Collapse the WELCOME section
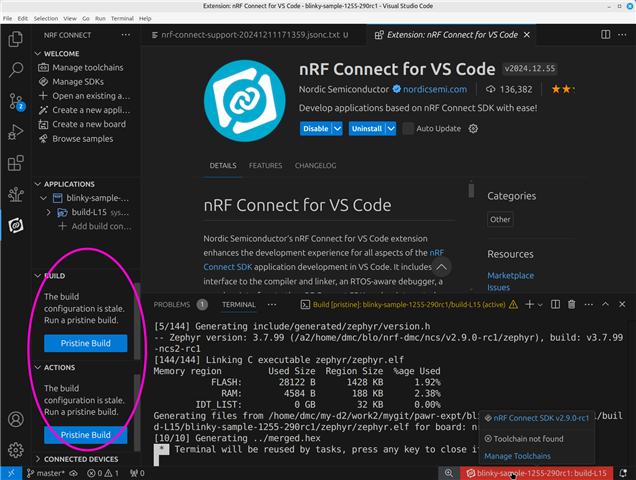This screenshot has height=480, width=636. [38, 54]
